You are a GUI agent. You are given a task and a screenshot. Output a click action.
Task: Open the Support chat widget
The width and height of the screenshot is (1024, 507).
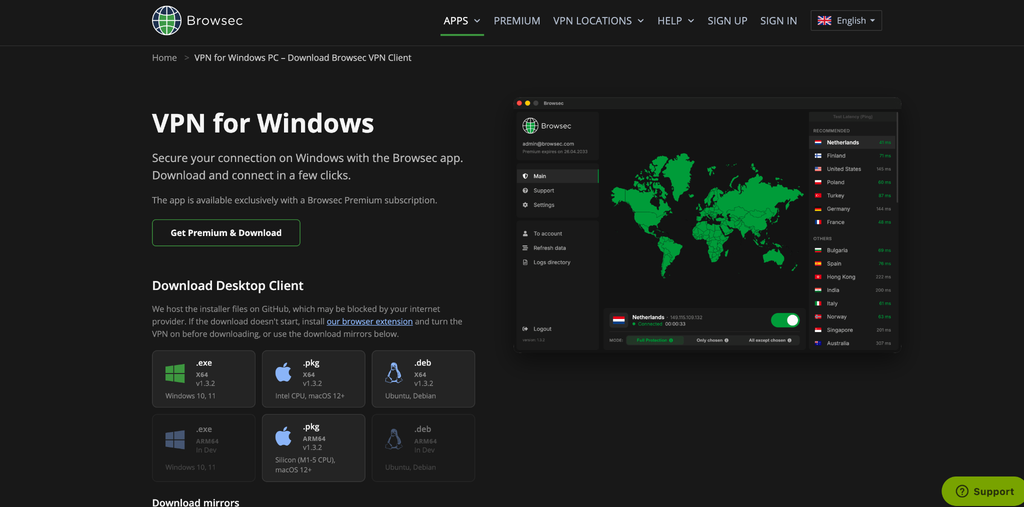(x=985, y=491)
